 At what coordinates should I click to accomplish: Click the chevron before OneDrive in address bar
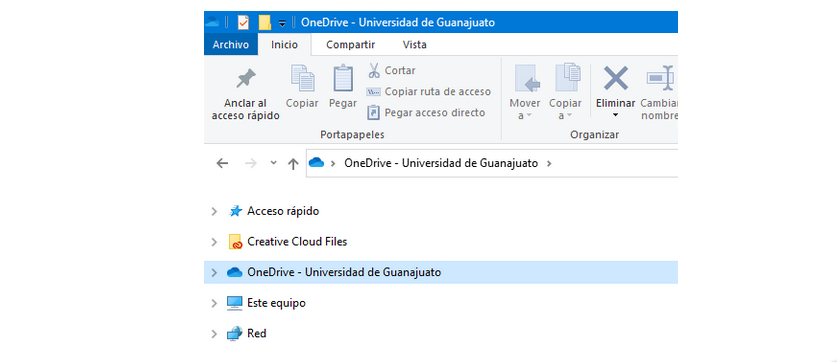(333, 163)
